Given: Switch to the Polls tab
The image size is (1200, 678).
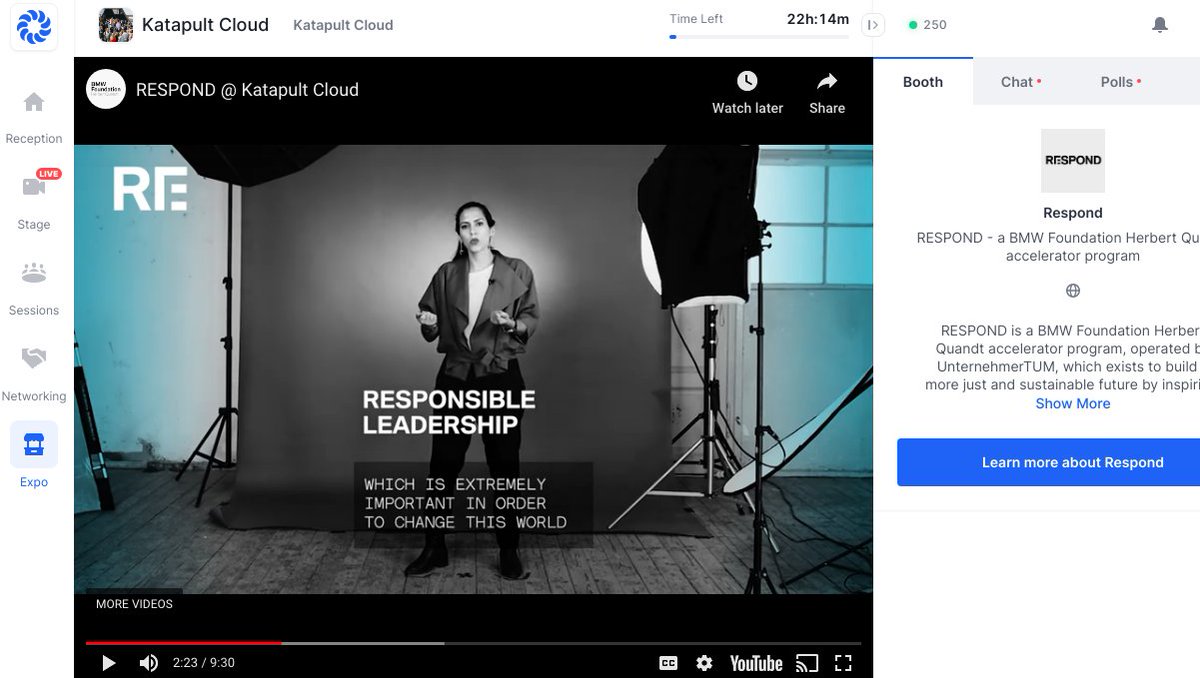Looking at the screenshot, I should pos(1121,82).
